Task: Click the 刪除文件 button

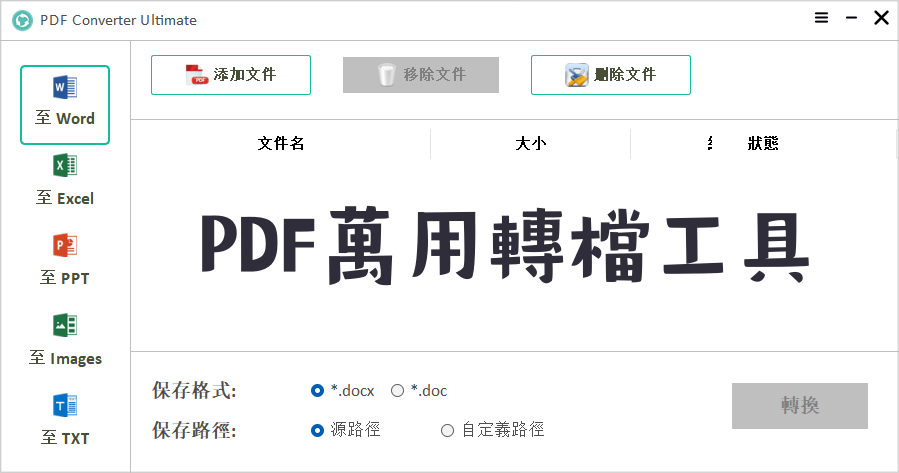Action: (x=611, y=75)
